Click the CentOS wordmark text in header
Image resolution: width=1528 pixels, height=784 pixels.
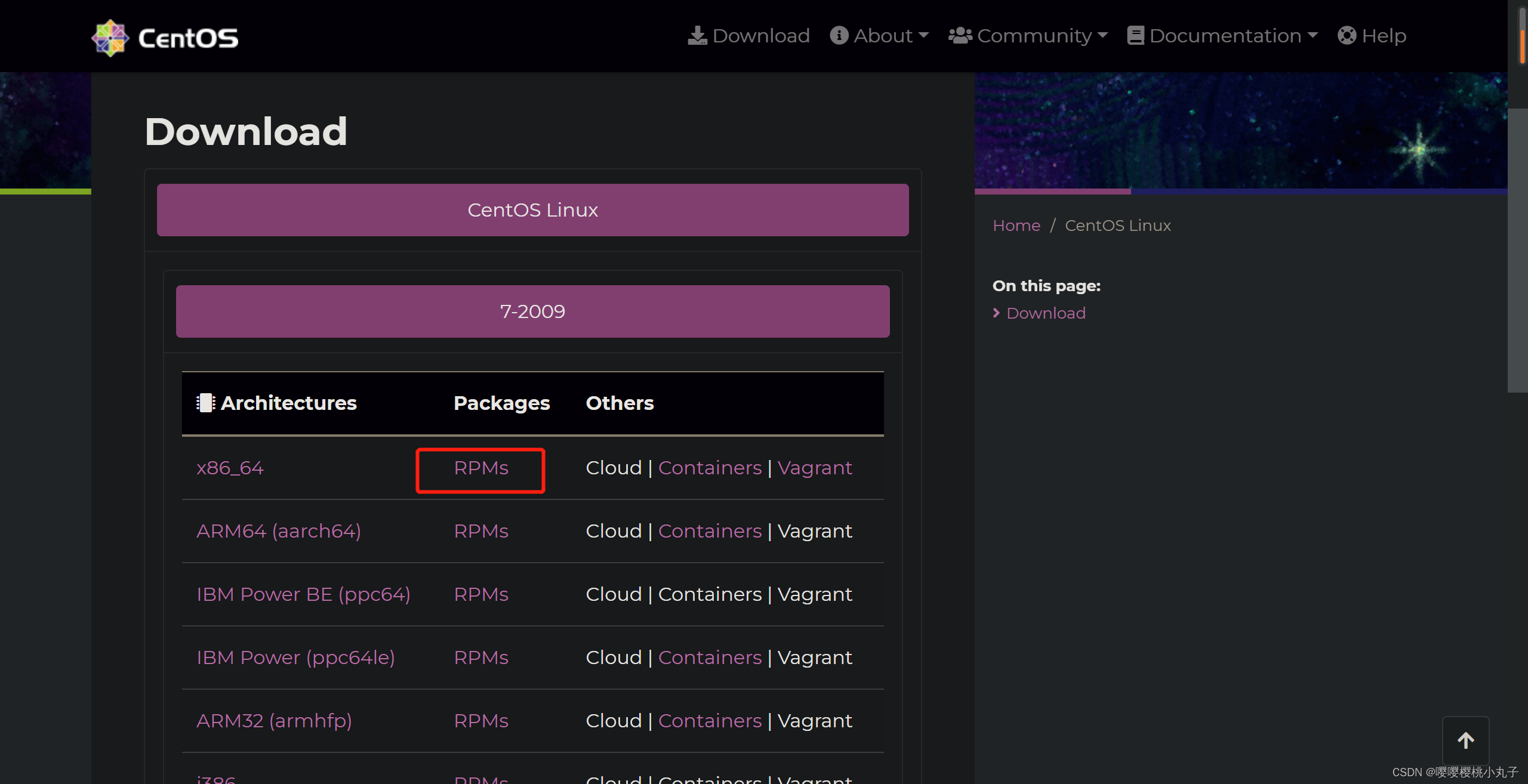pyautogui.click(x=188, y=38)
